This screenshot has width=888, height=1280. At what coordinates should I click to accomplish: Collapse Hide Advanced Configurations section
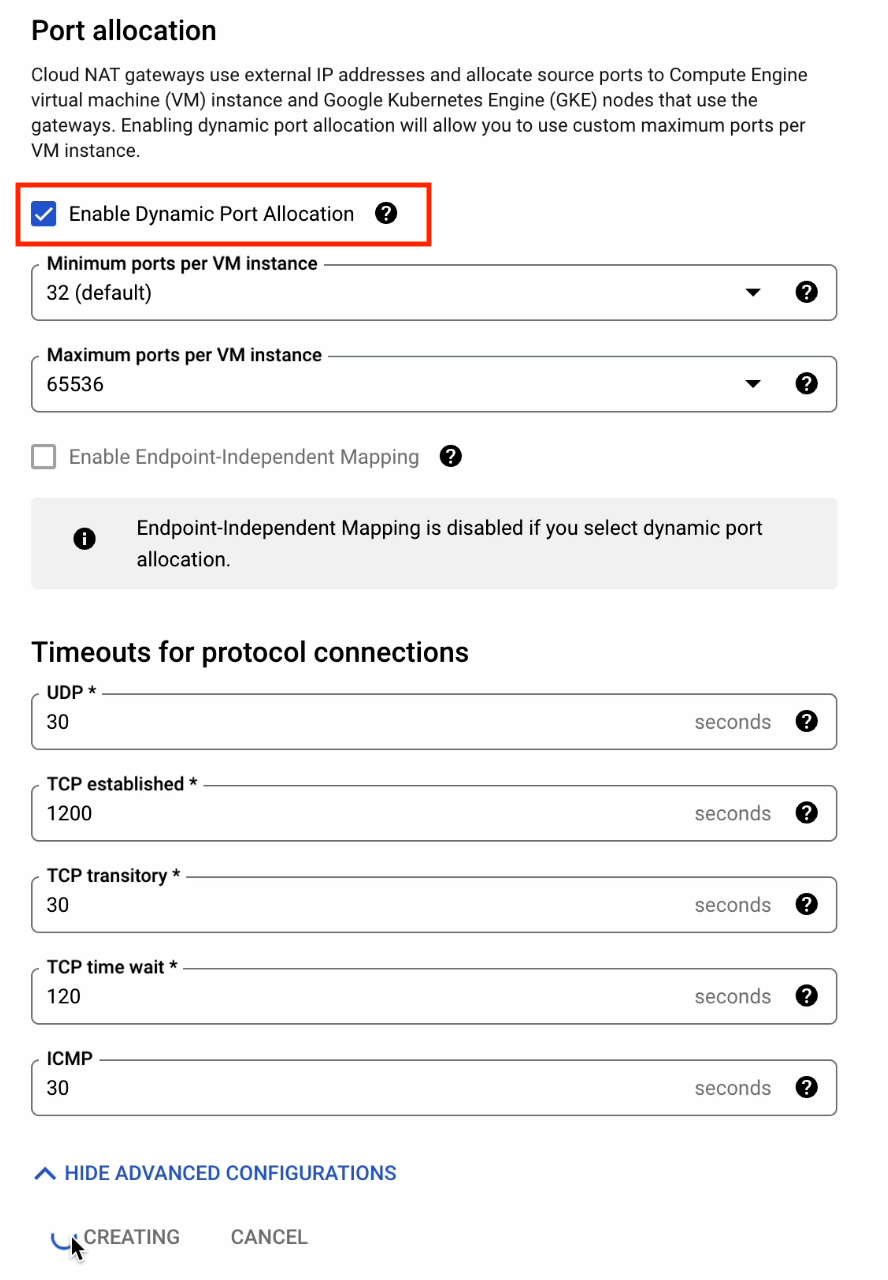pos(215,1173)
